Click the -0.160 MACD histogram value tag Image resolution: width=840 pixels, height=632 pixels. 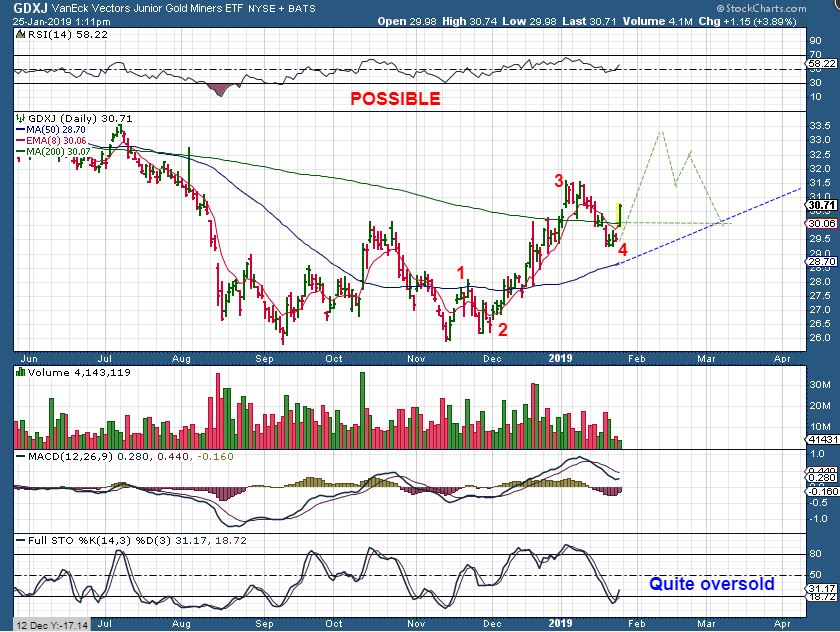click(822, 491)
